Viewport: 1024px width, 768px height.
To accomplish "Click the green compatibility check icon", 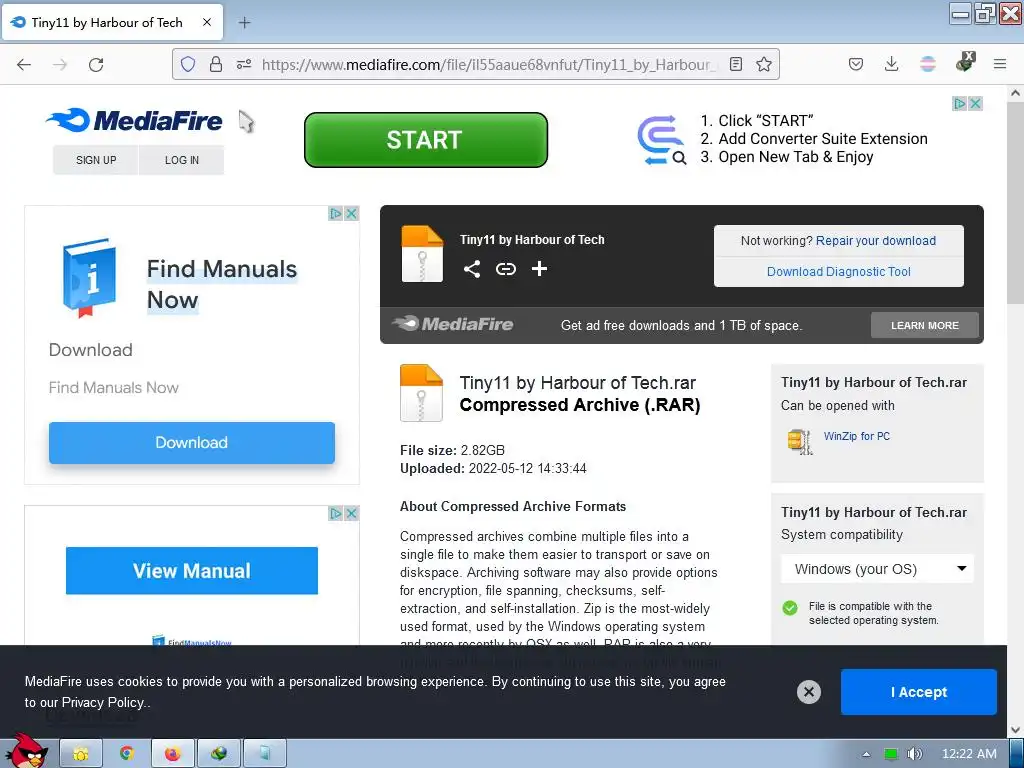I will click(x=790, y=608).
